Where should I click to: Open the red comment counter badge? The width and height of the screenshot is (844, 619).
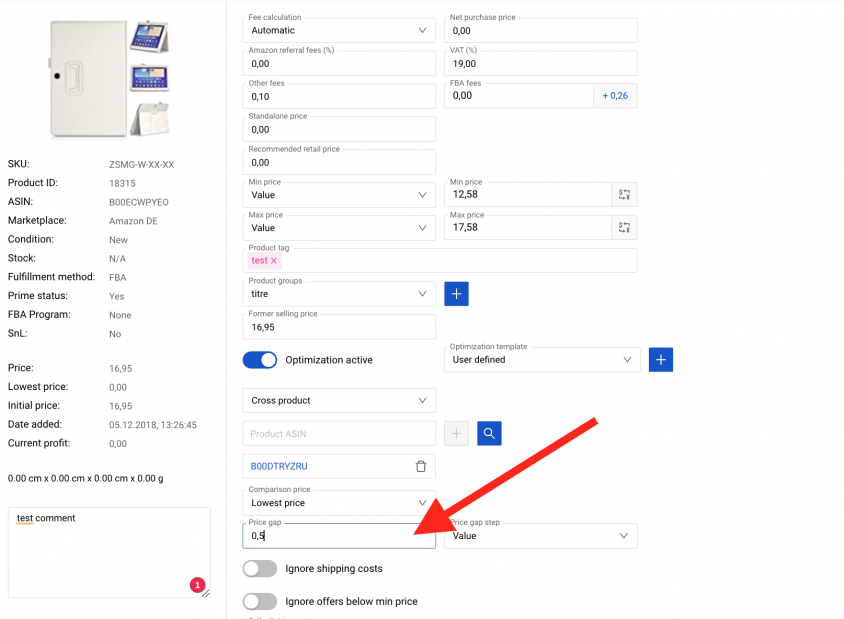pos(198,585)
